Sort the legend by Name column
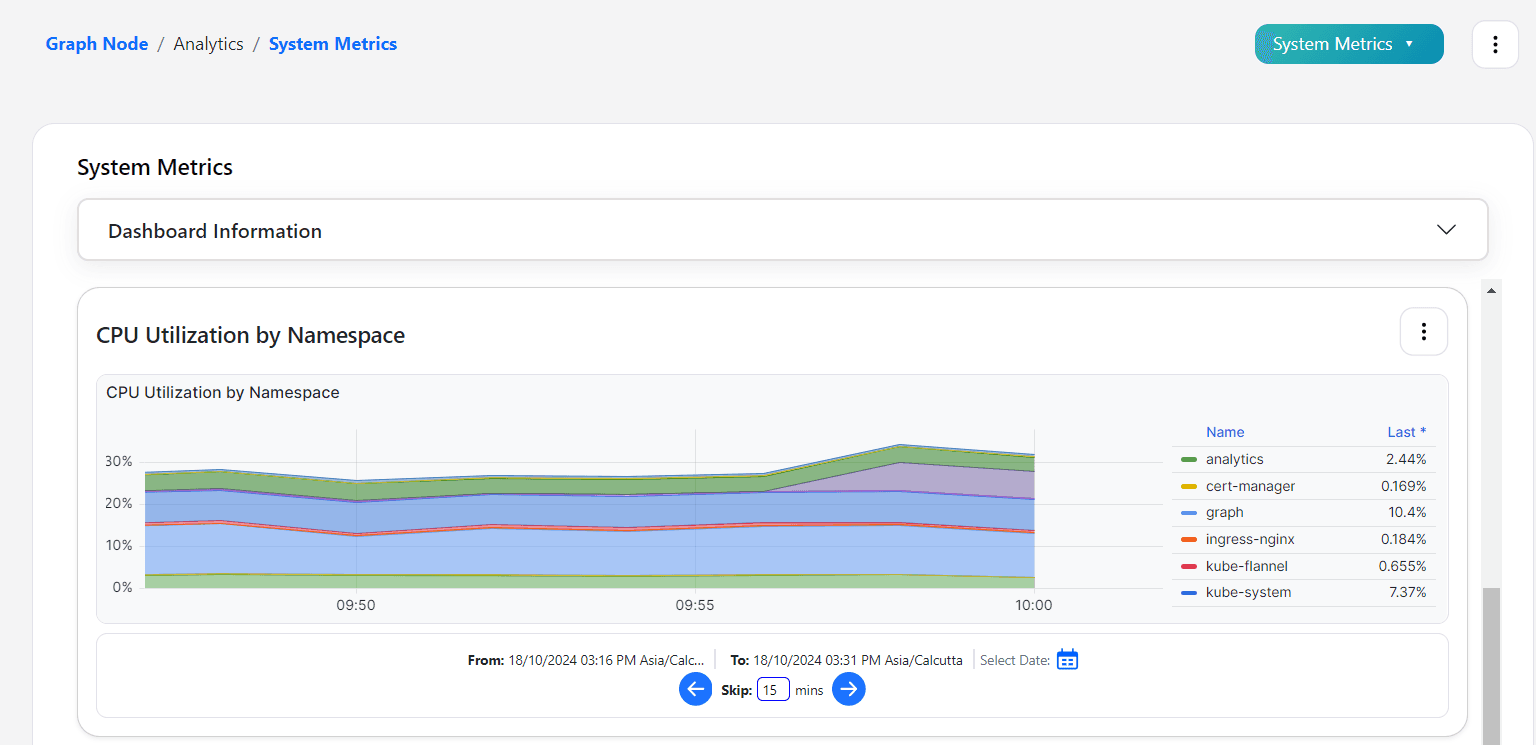This screenshot has height=745, width=1536. coord(1225,432)
